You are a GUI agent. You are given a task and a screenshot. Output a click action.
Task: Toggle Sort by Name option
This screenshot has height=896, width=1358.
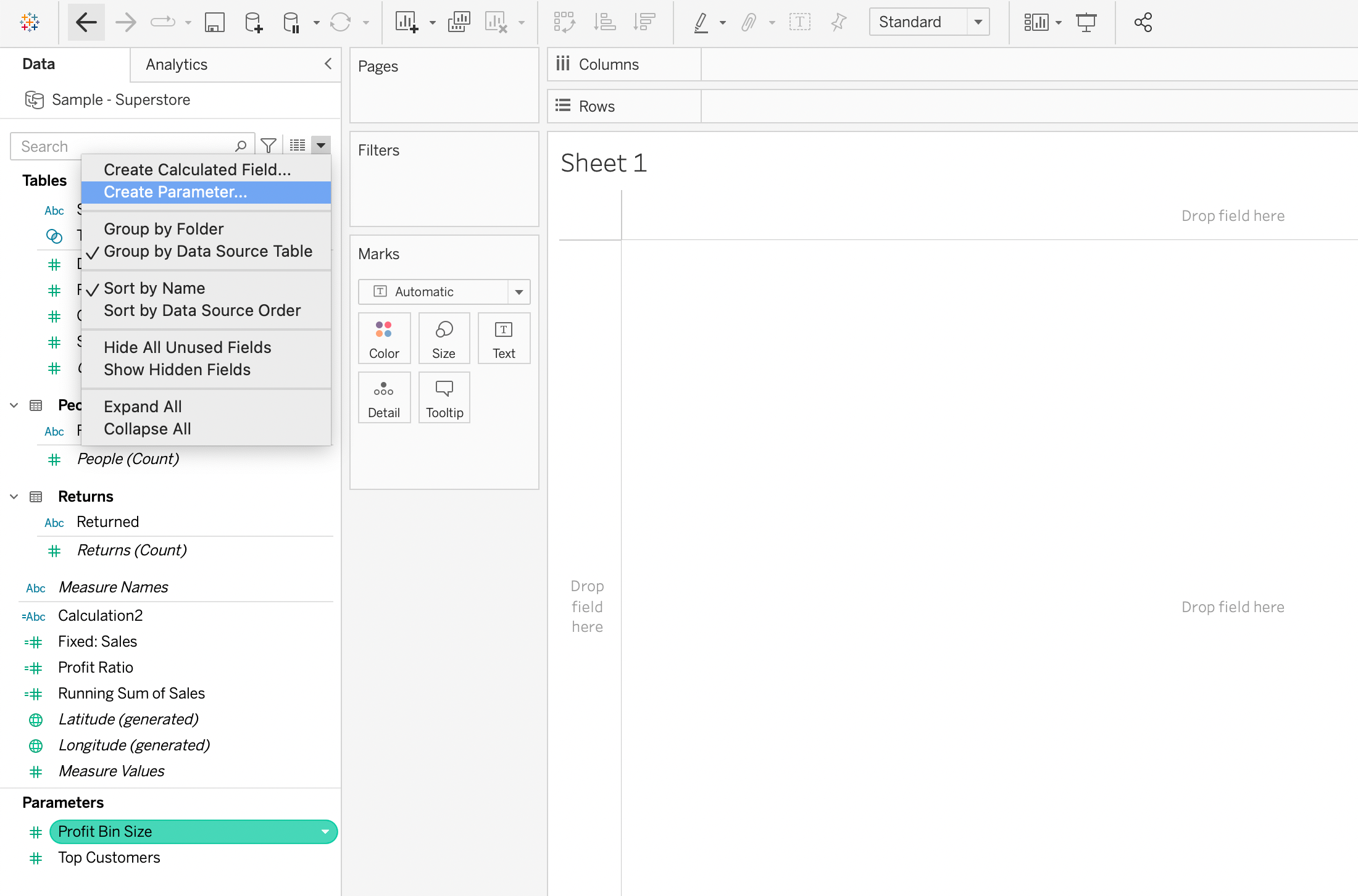click(154, 289)
